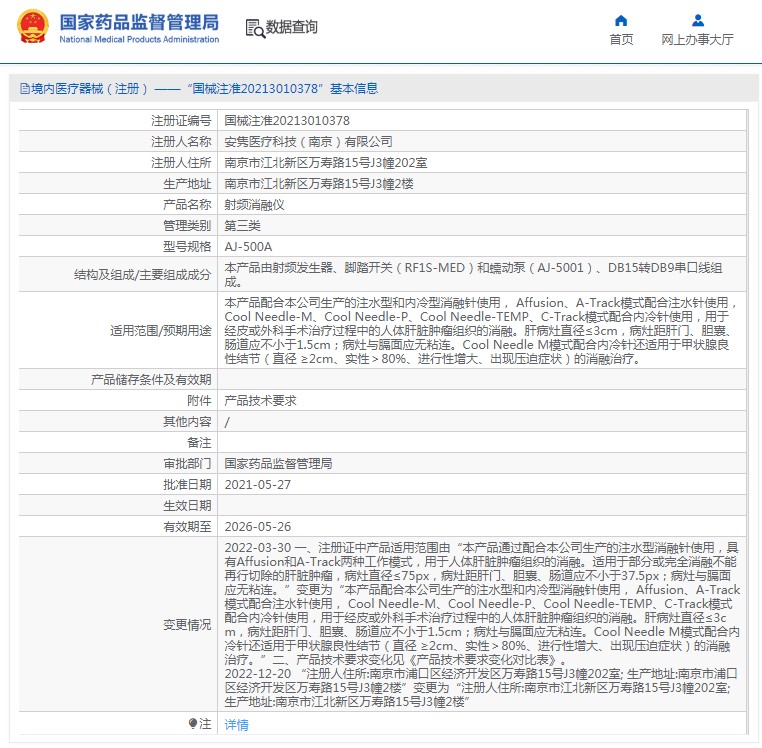Viewport: 762px width, 748px height.
Task: Click the 管理类别 label
Action: click(x=187, y=226)
